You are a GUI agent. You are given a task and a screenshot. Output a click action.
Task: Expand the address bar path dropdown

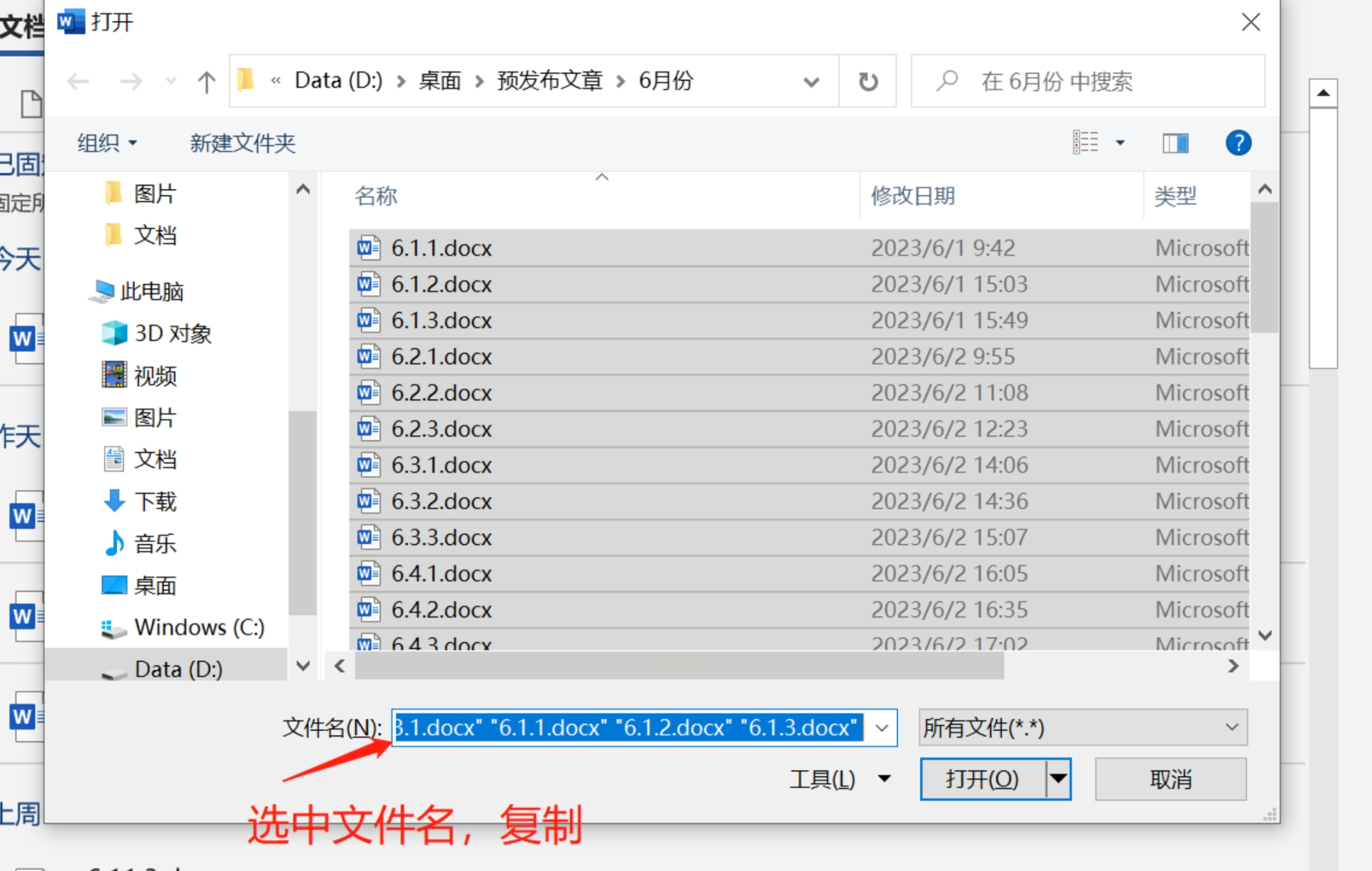(x=811, y=82)
